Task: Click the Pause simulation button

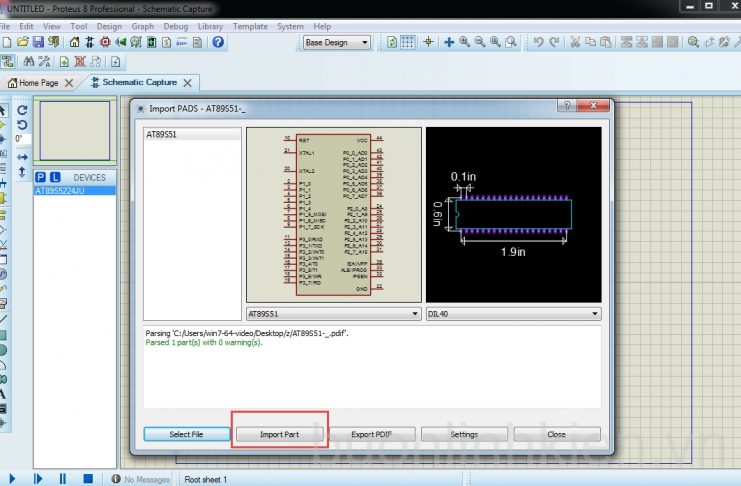Action: [62, 479]
